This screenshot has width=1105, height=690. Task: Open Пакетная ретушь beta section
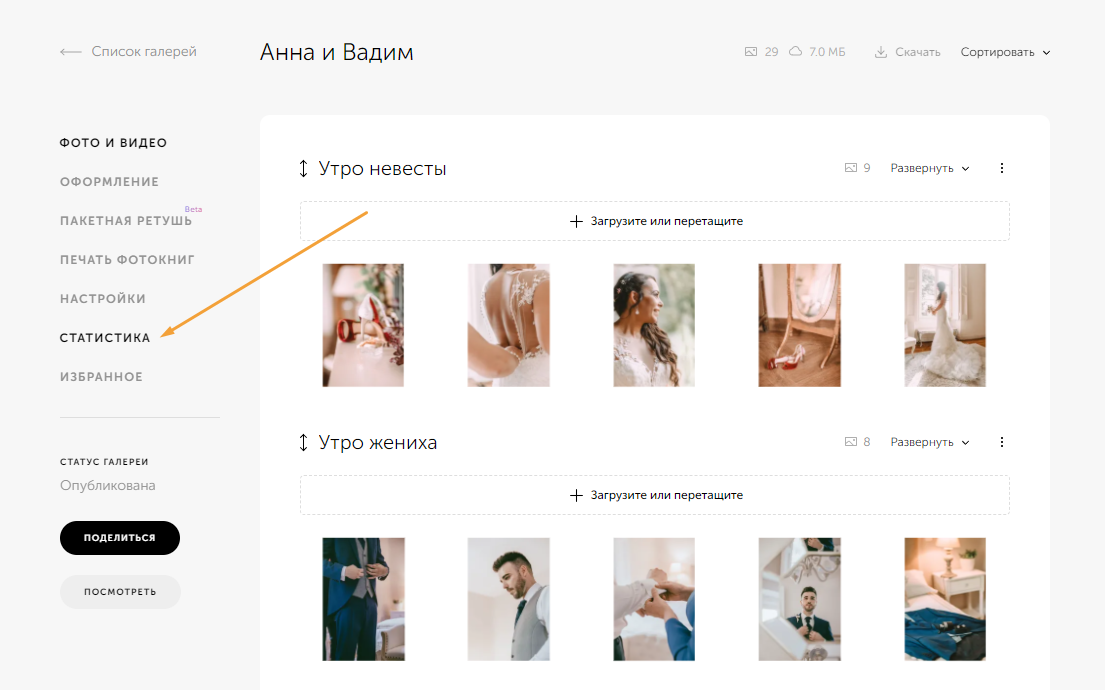[126, 221]
